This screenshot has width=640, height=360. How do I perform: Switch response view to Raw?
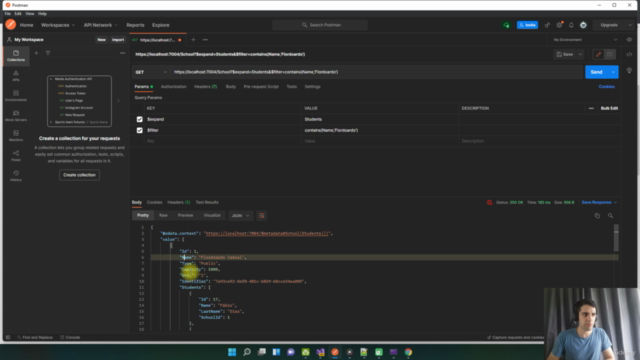163,215
